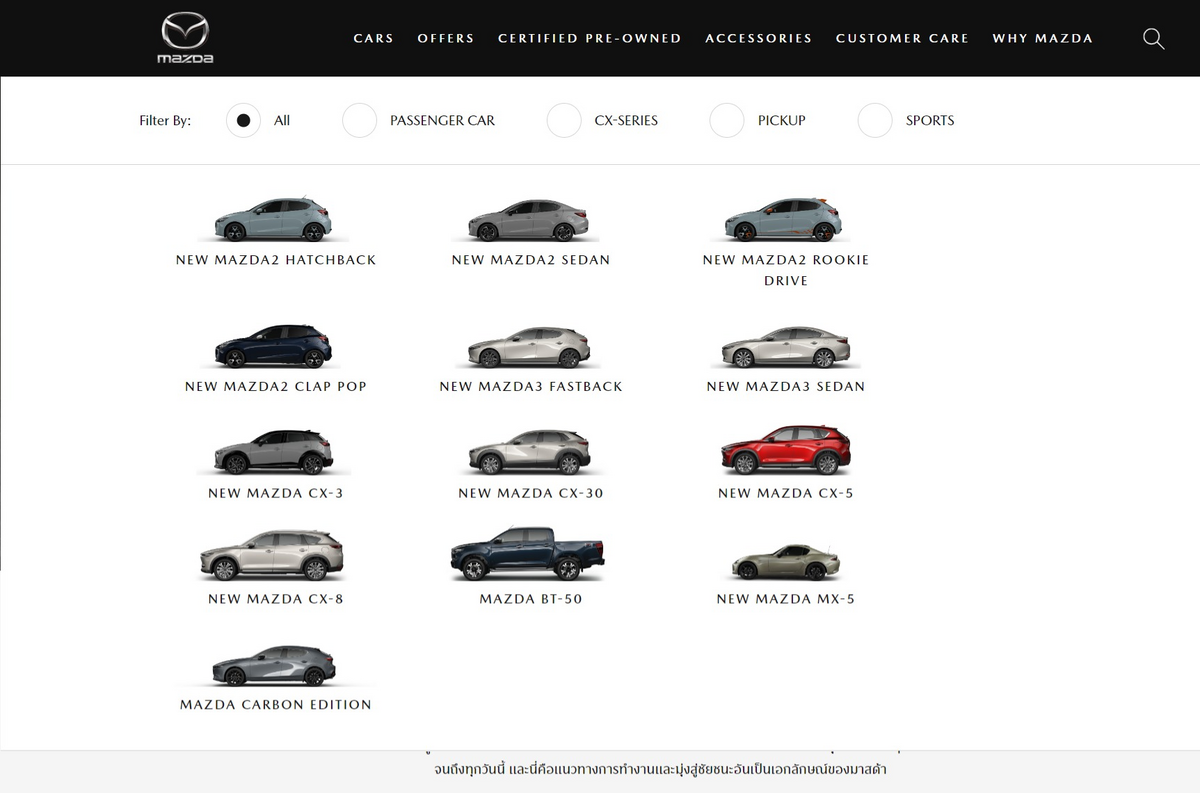Open the CARS menu
Screen dimensions: 1200x793
tap(374, 38)
